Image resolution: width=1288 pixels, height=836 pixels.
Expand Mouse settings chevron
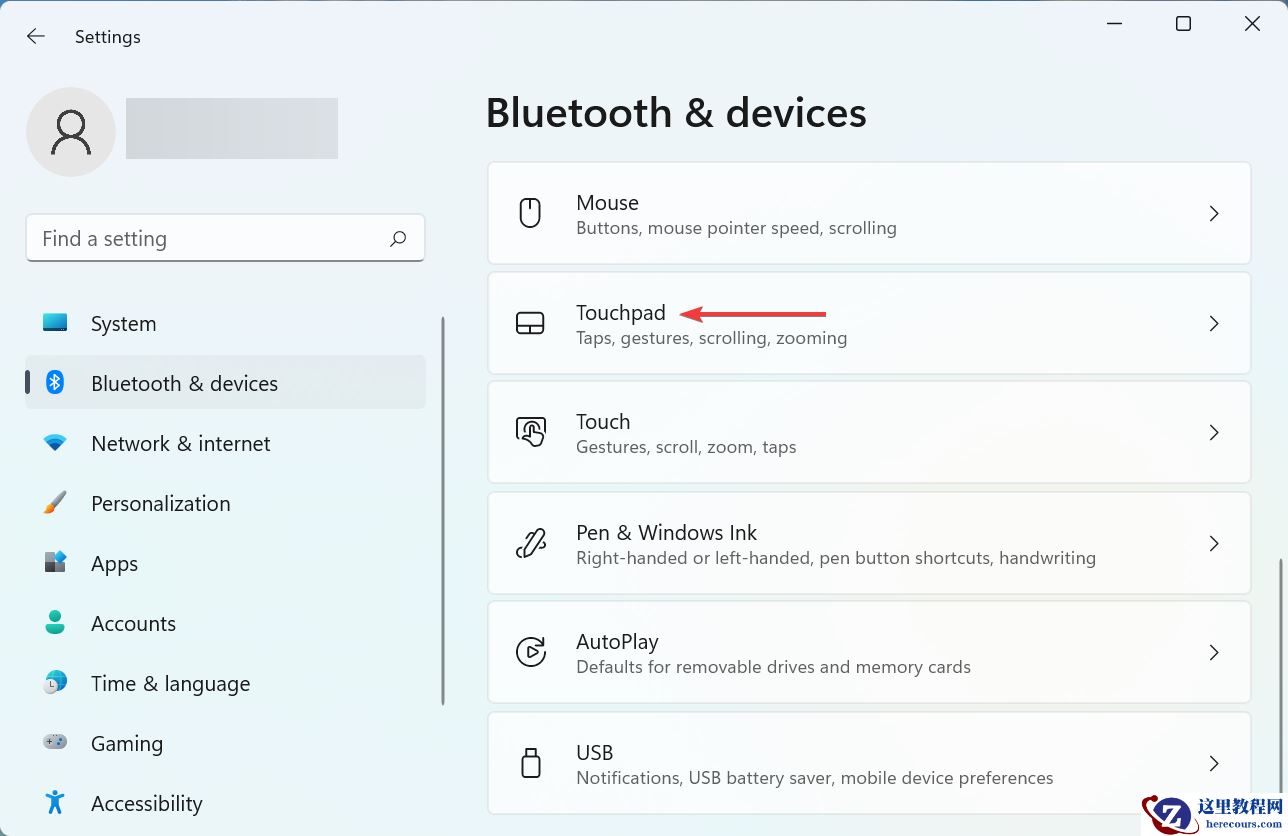[x=1214, y=213]
